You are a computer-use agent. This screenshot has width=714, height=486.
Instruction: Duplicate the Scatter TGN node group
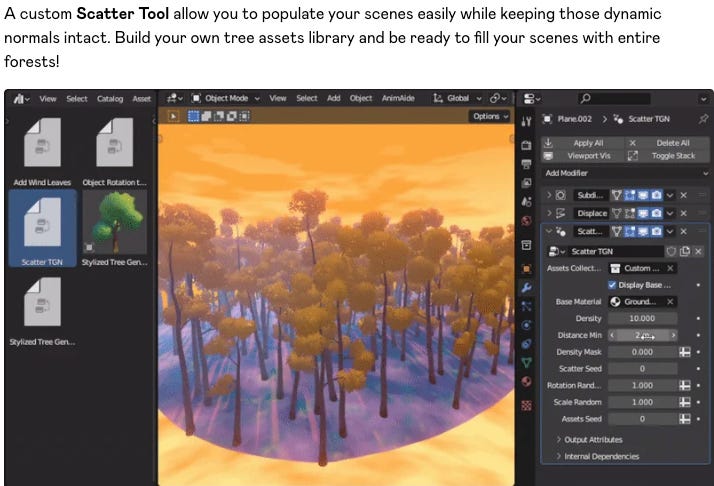pos(684,251)
